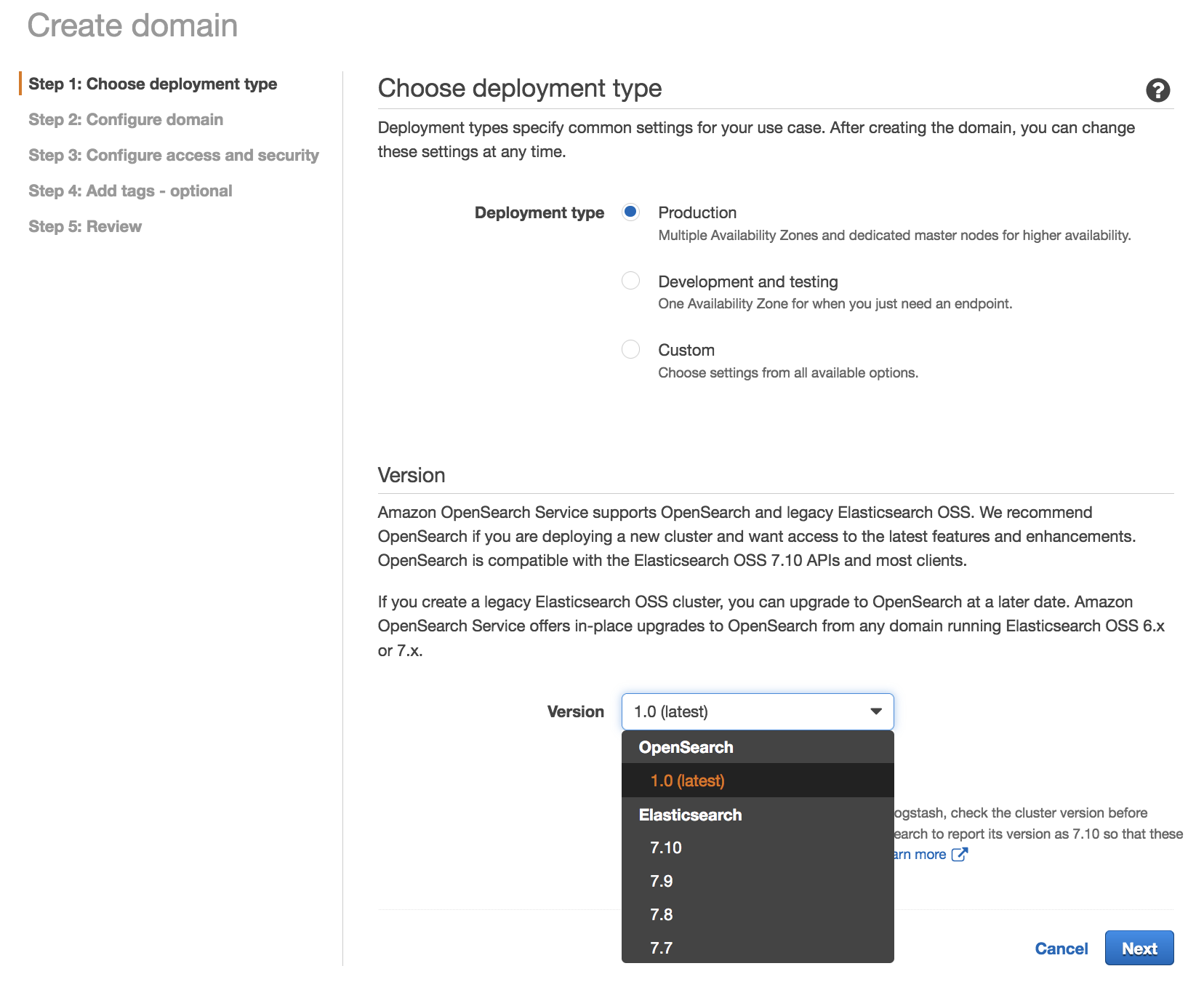Image resolution: width=1204 pixels, height=982 pixels.
Task: Select OpenSearch 1.0 (latest) from the list
Action: [686, 781]
